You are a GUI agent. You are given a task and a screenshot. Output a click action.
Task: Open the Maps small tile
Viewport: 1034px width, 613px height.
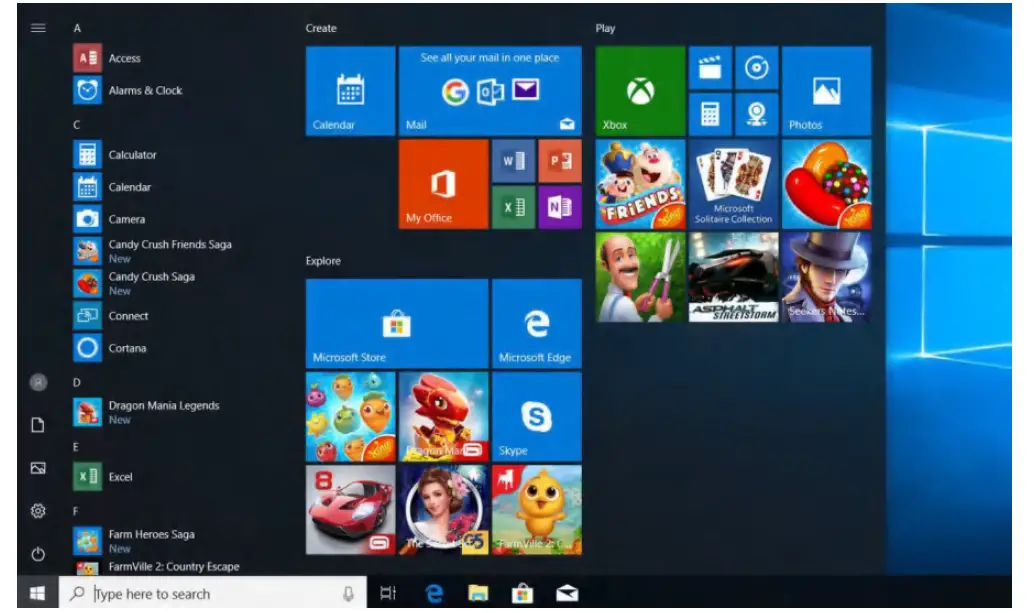click(756, 114)
